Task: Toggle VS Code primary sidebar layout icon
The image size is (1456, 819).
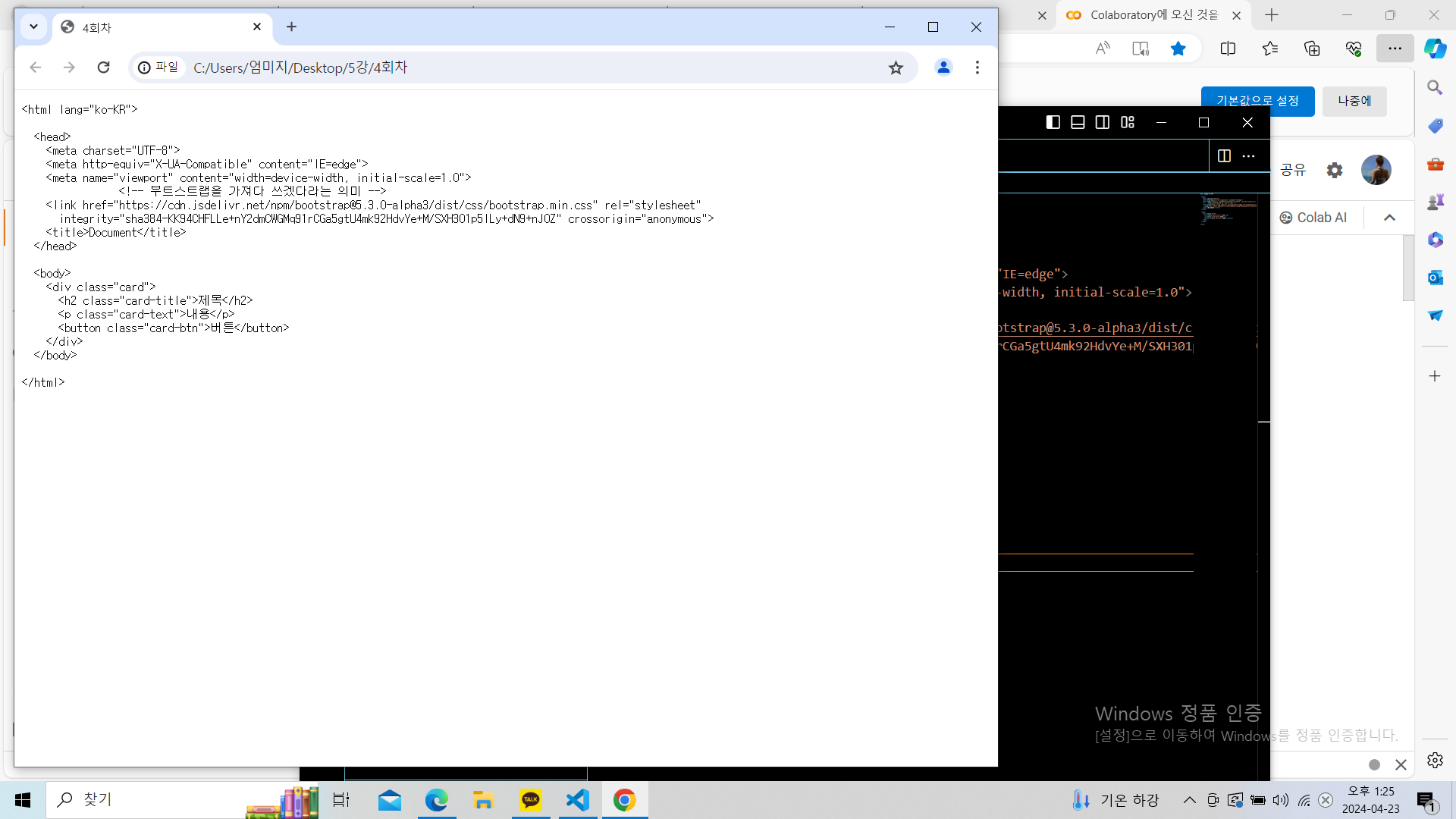Action: pyautogui.click(x=1053, y=122)
